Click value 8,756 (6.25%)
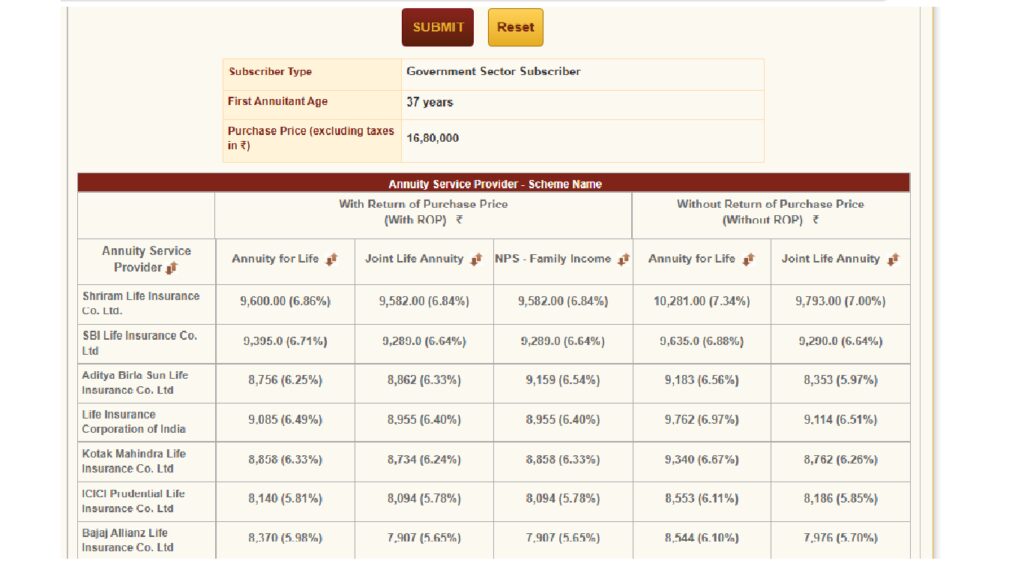Viewport: 1024px width, 576px height. tap(285, 380)
